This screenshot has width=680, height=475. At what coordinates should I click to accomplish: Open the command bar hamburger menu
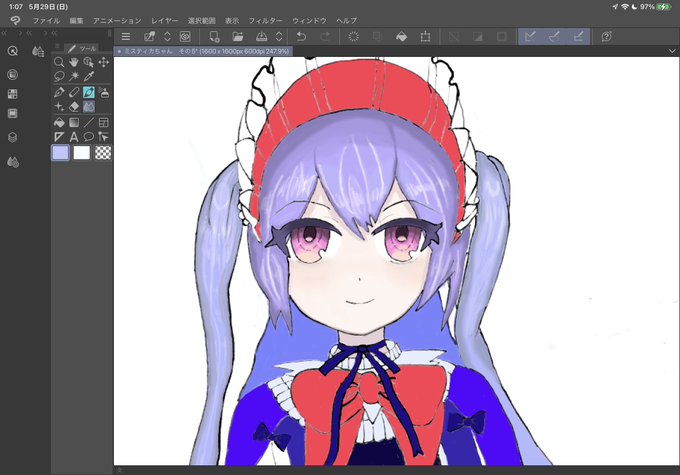pos(126,37)
